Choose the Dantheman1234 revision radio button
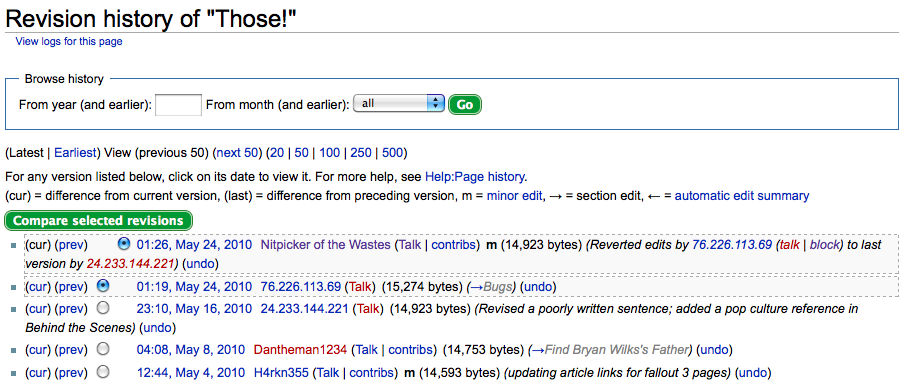Image resolution: width=905 pixels, height=387 pixels. (103, 349)
